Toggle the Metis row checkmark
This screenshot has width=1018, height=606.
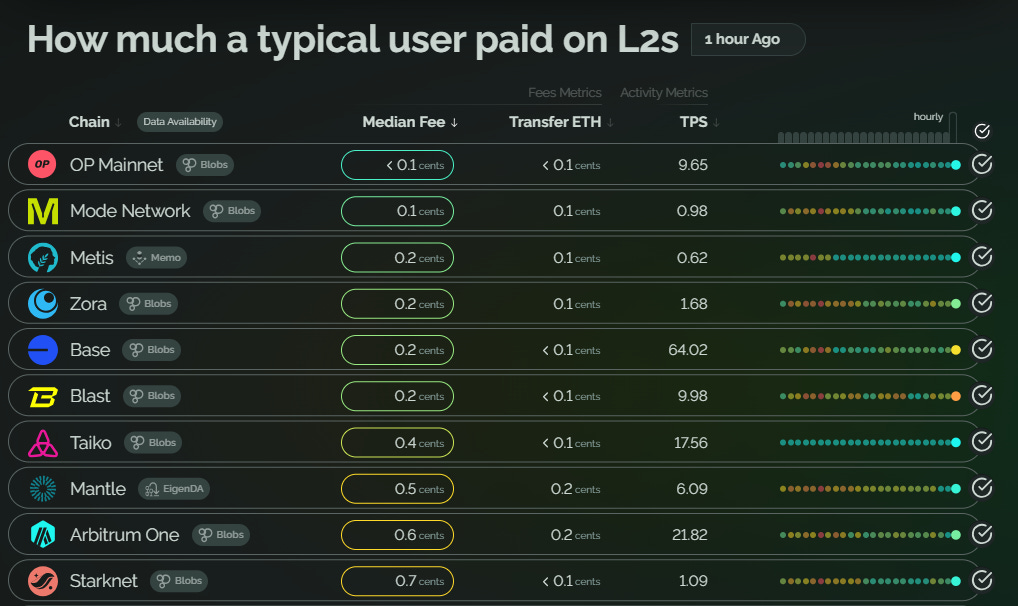pyautogui.click(x=982, y=257)
